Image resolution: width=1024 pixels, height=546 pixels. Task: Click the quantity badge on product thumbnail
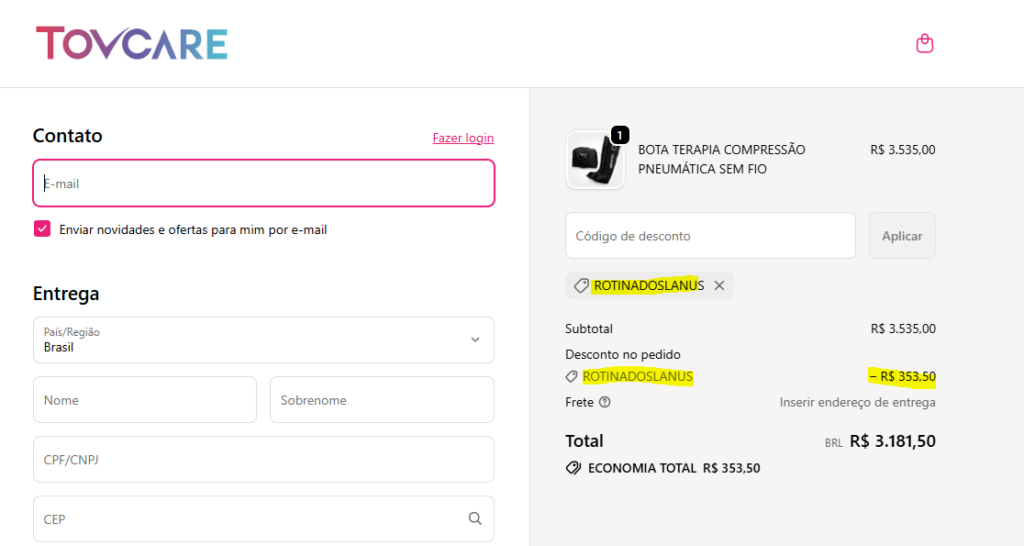click(619, 135)
